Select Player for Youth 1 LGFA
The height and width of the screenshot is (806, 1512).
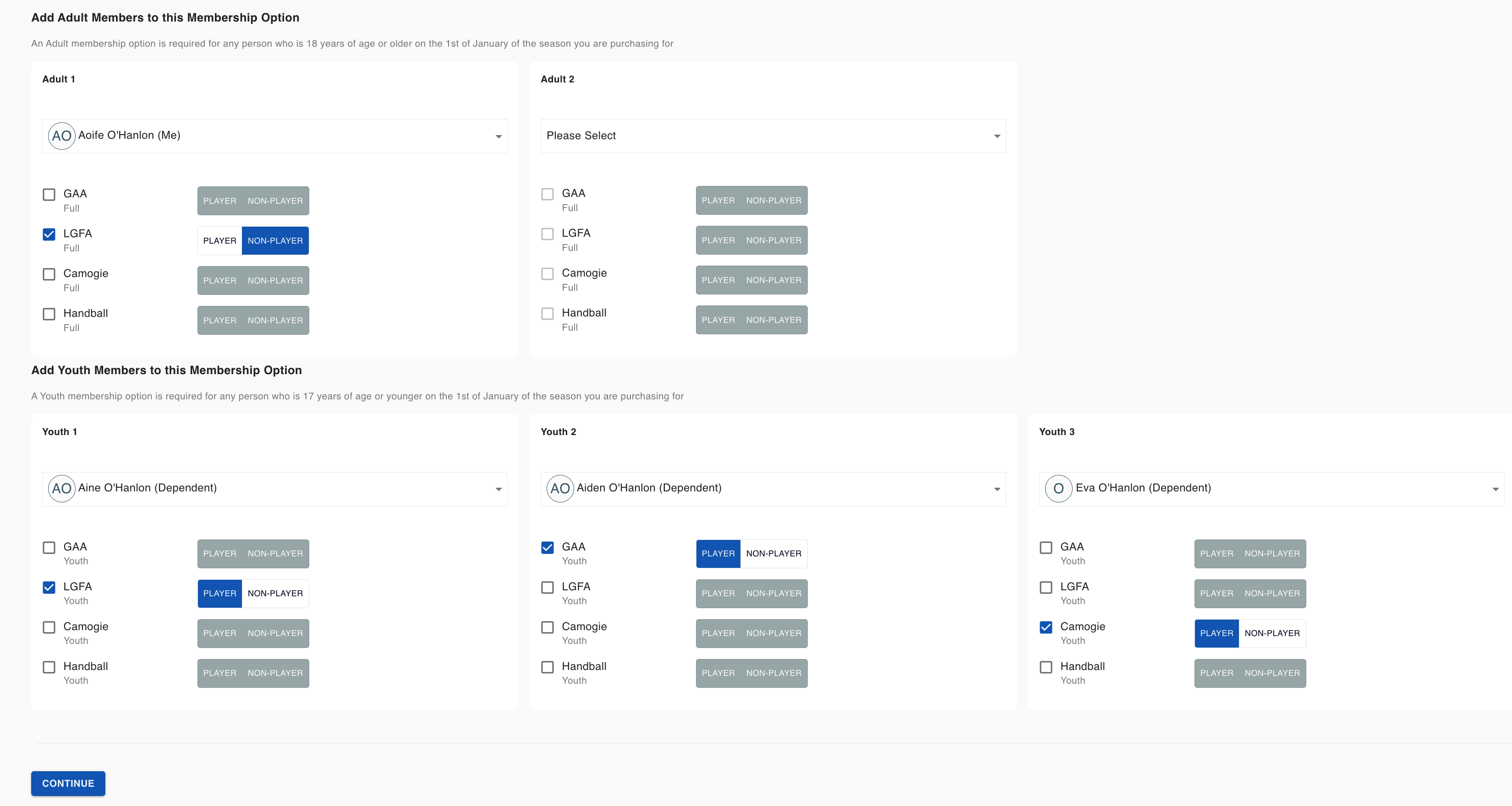point(219,594)
